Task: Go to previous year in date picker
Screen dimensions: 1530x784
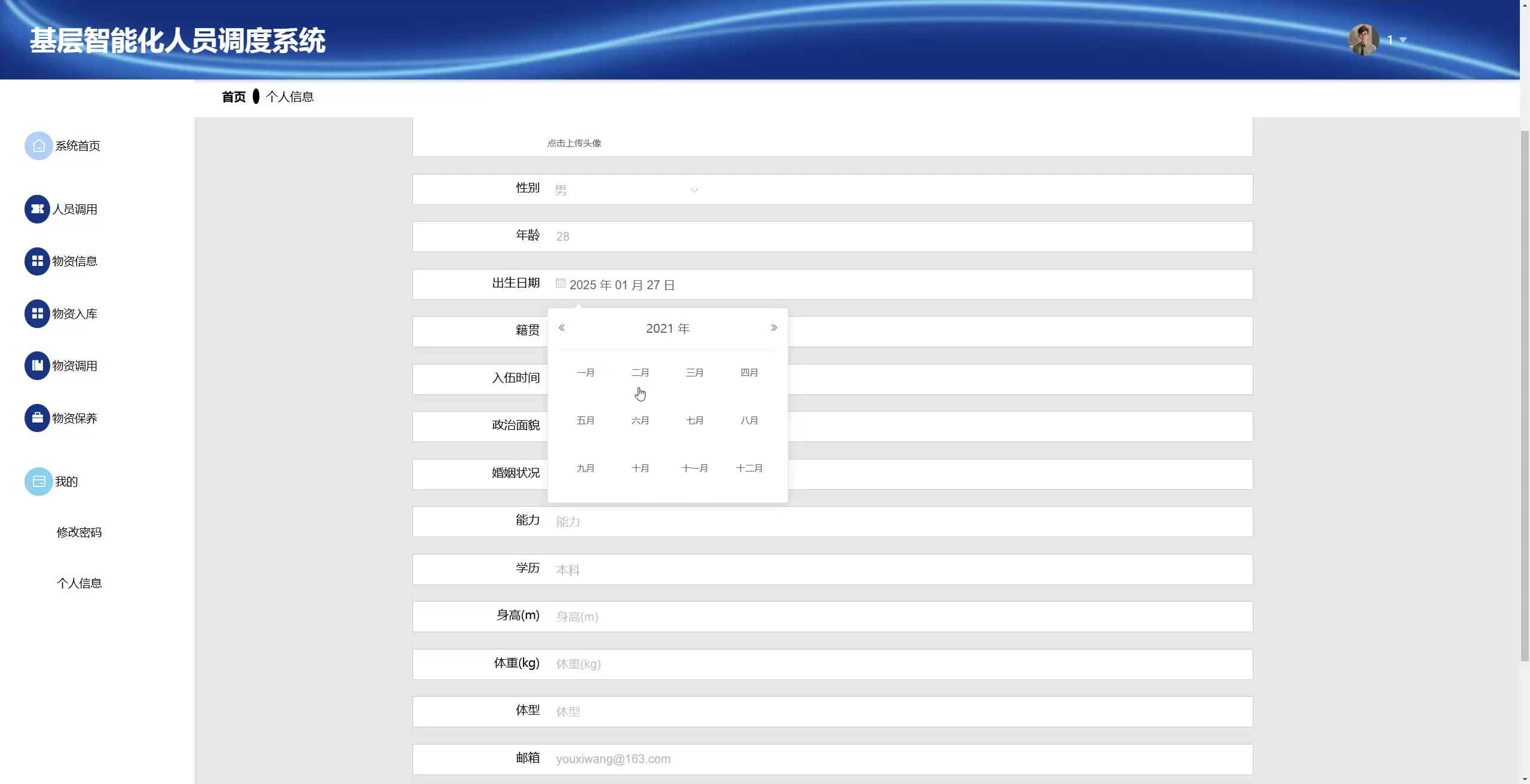Action: point(562,328)
